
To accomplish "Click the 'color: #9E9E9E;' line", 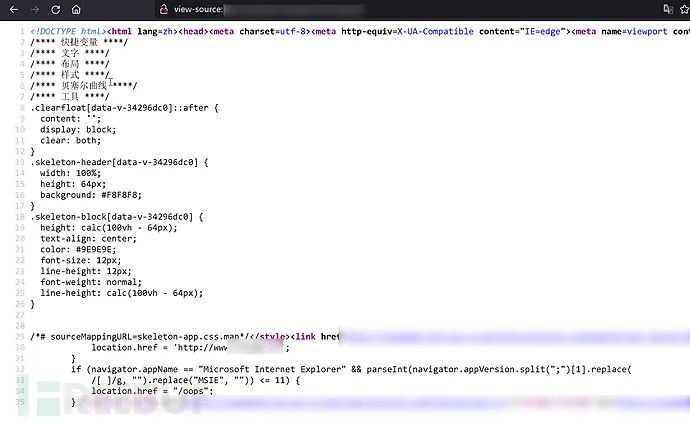I will [x=78, y=250].
